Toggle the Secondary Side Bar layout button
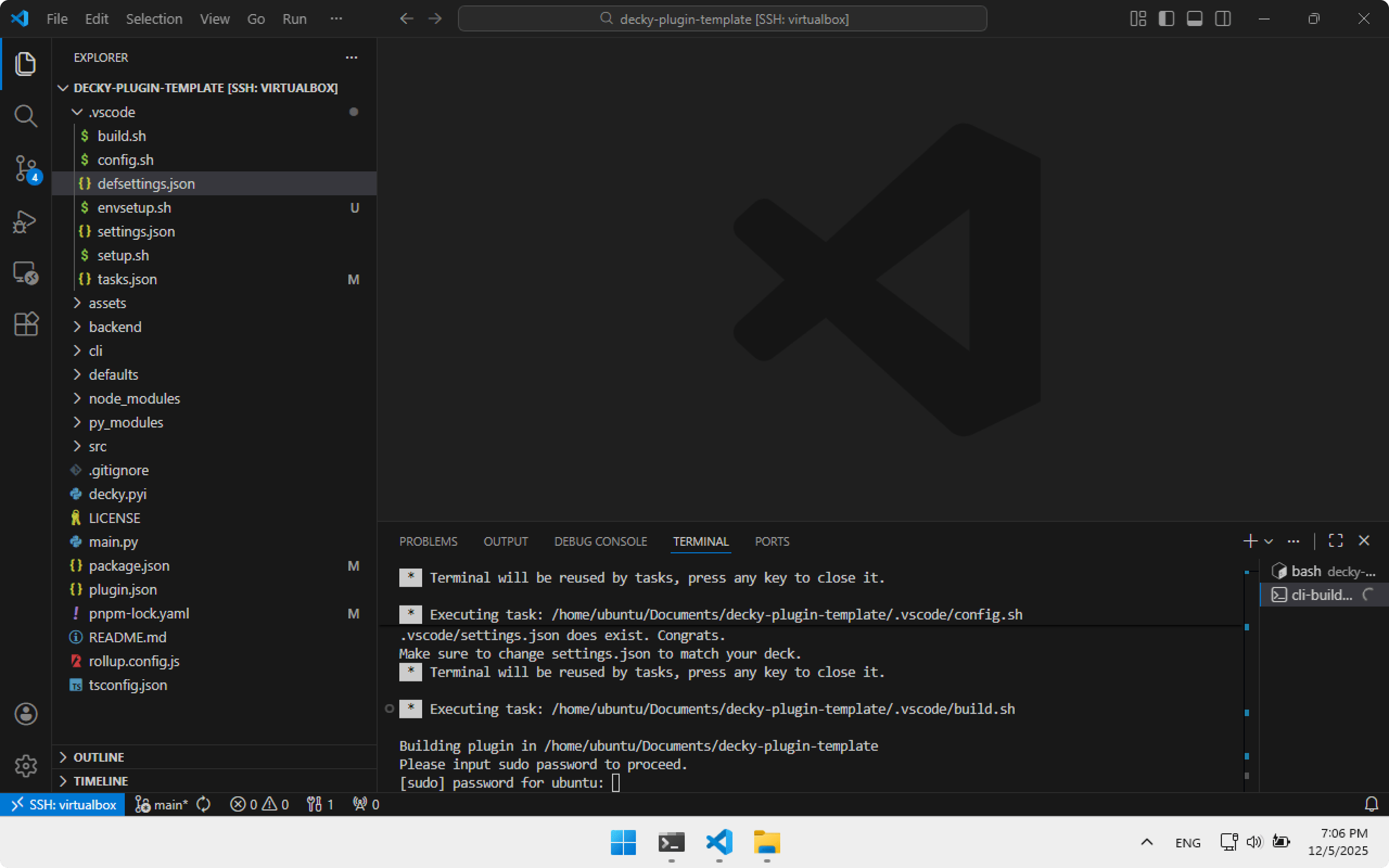This screenshot has width=1389, height=868. (1223, 19)
